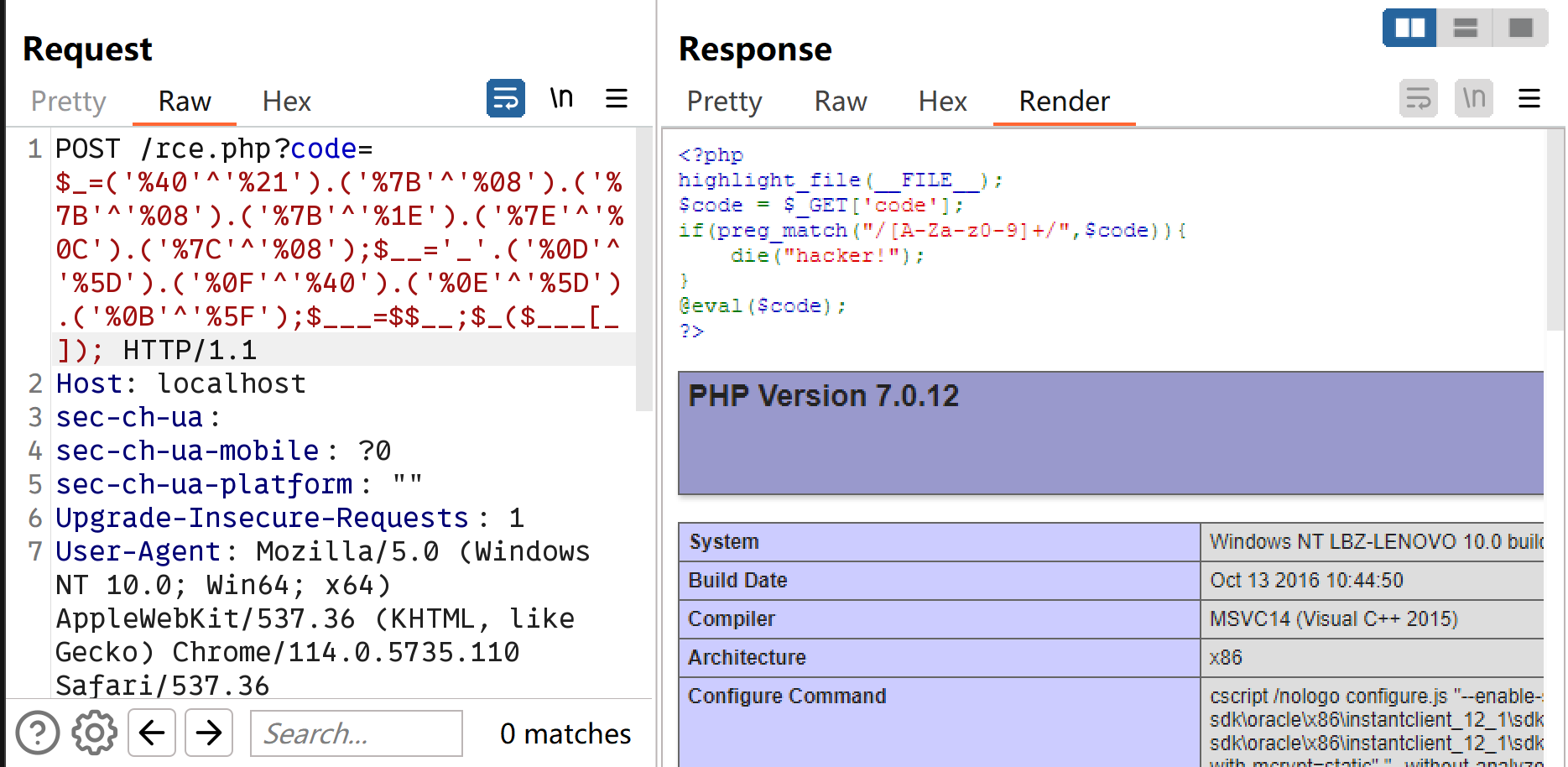Screen dimensions: 1568x767
Task: Click the 'Host: localhost' header line
Action: [180, 383]
